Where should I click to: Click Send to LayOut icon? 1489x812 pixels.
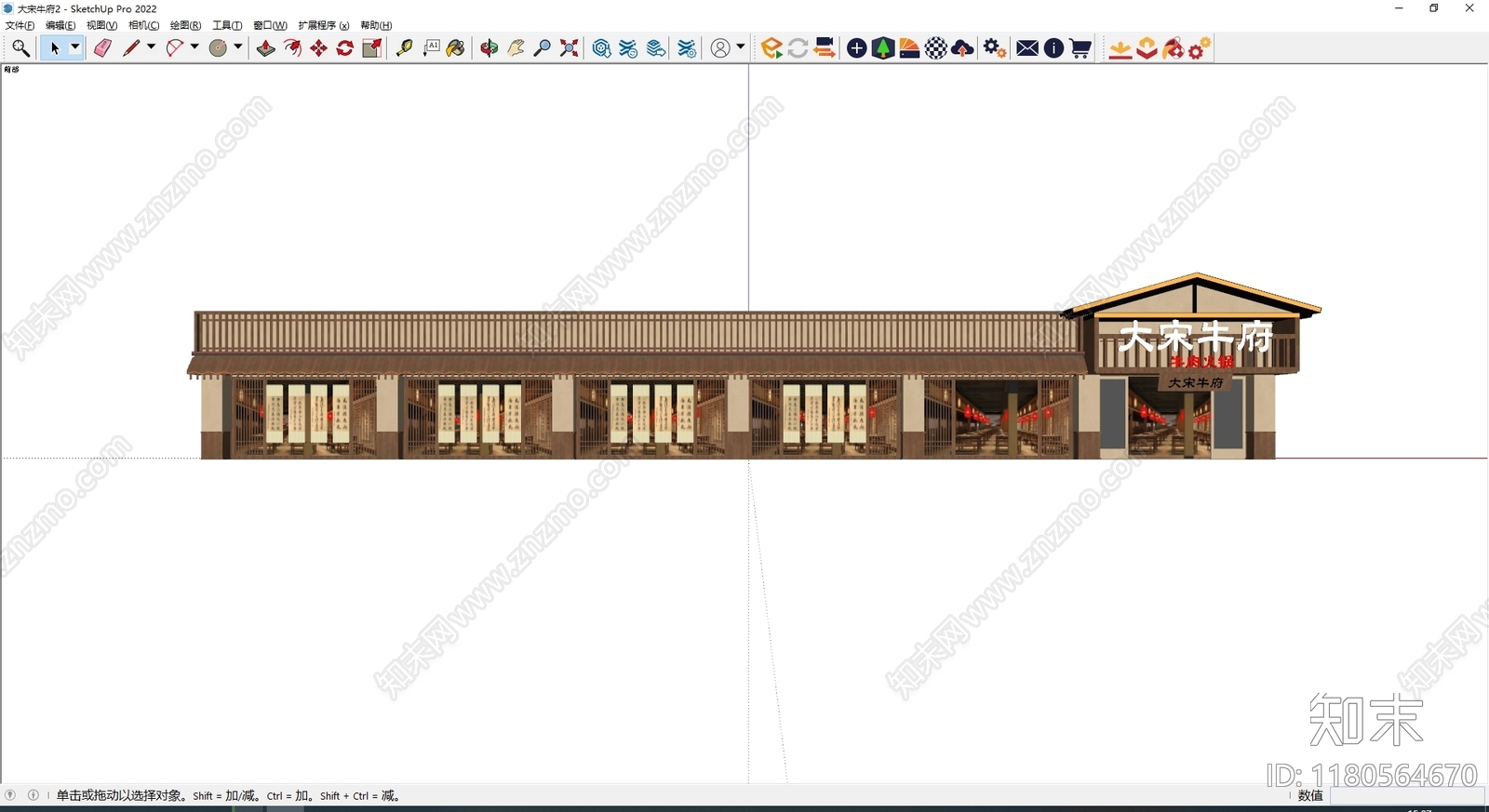click(x=656, y=48)
